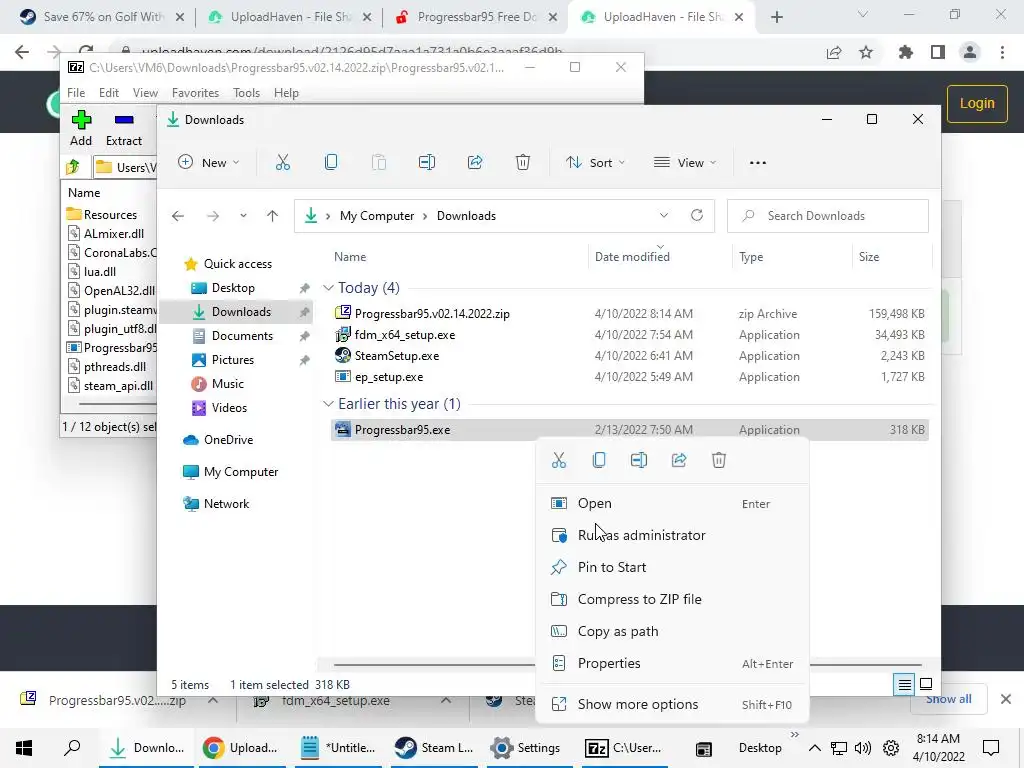This screenshot has height=768, width=1024.
Task: Delete trash icon in the context menu
Action: coord(718,460)
